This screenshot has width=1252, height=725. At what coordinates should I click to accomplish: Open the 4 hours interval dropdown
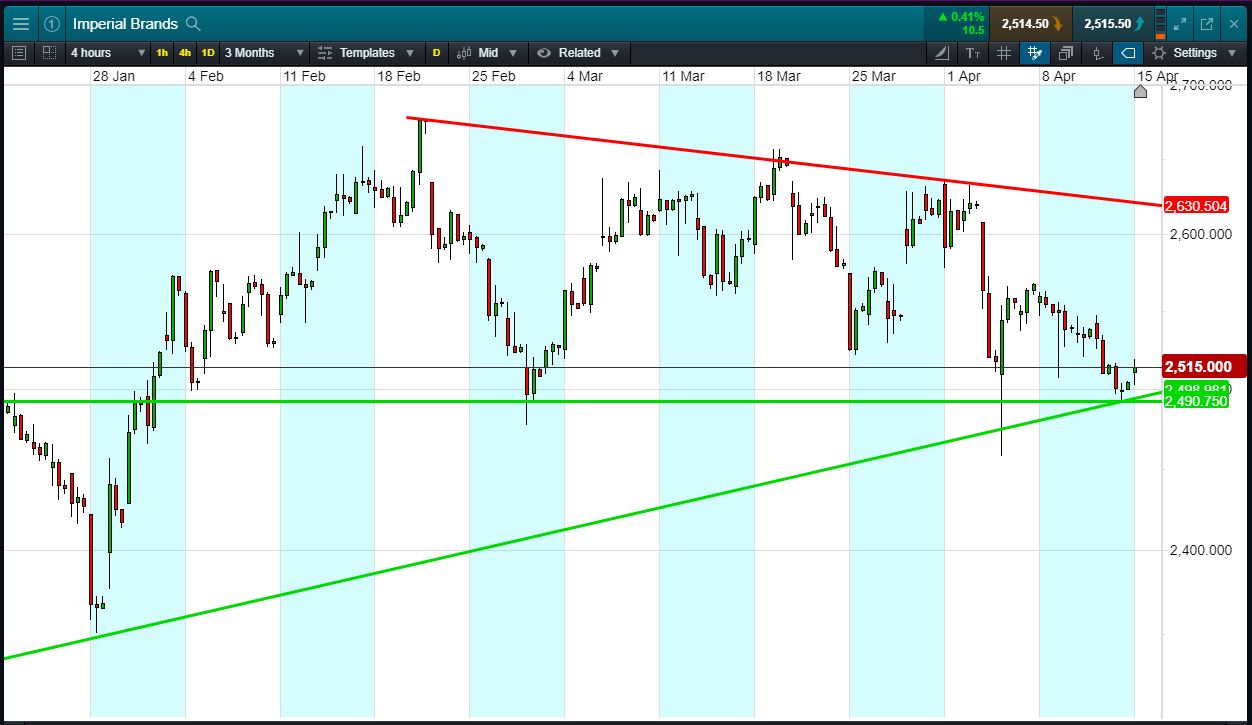point(108,53)
